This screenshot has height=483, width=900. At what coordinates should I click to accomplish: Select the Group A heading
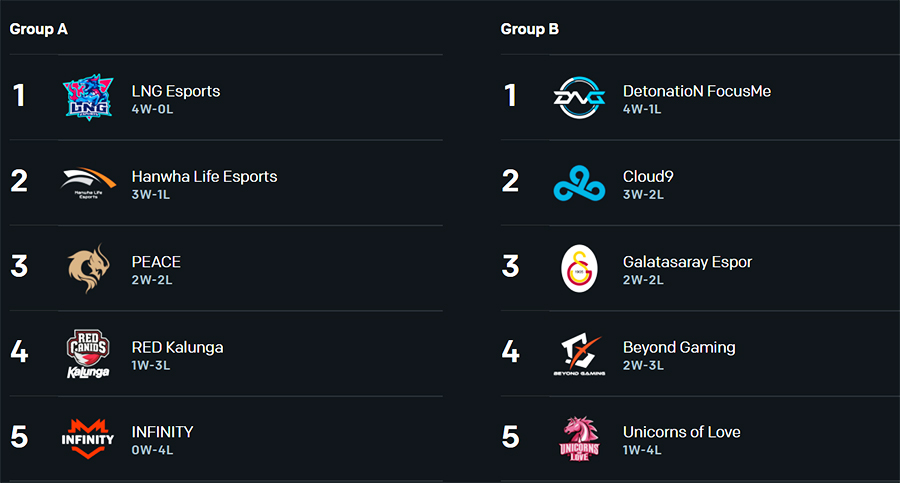[x=38, y=29]
